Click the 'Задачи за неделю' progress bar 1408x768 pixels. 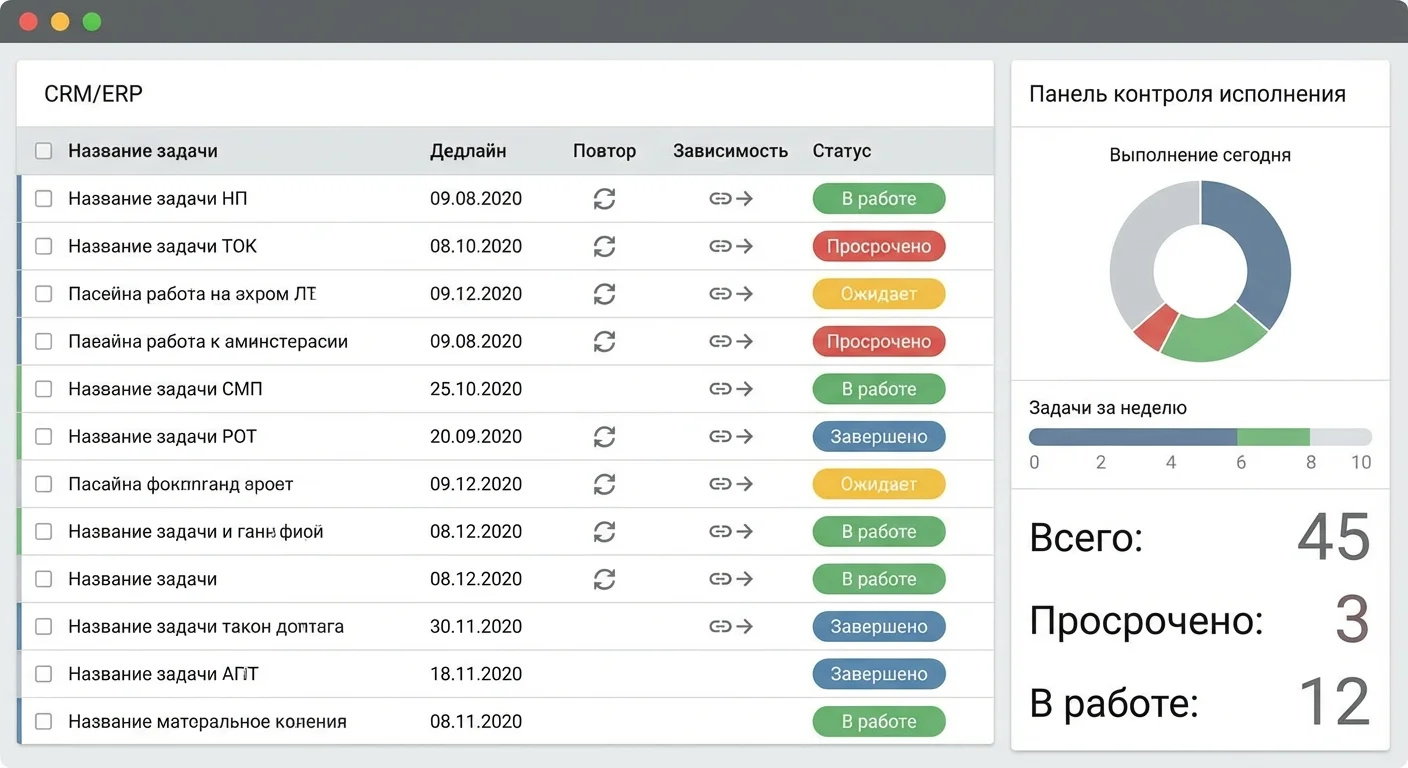point(1200,437)
